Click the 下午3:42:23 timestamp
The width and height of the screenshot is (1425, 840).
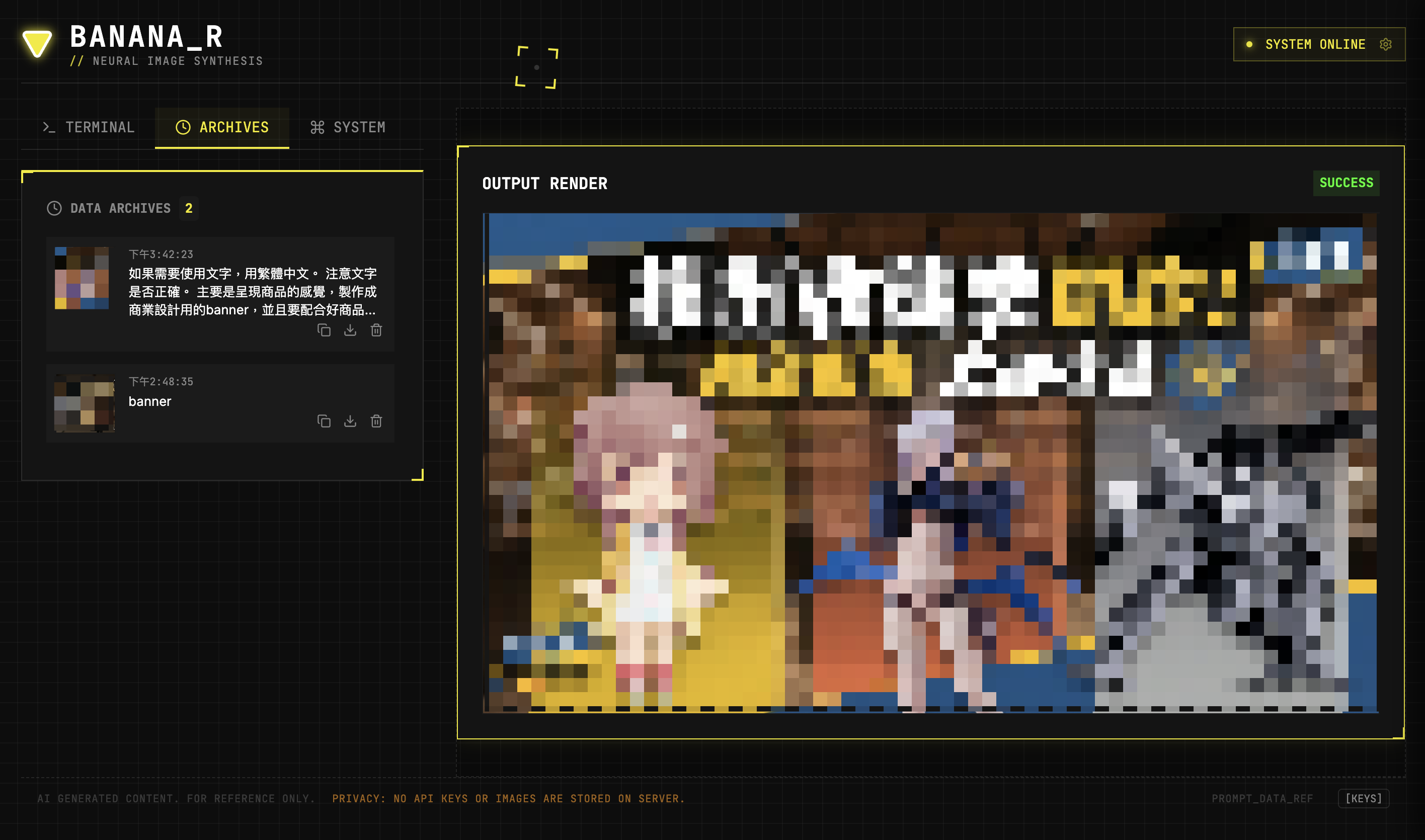coord(161,254)
